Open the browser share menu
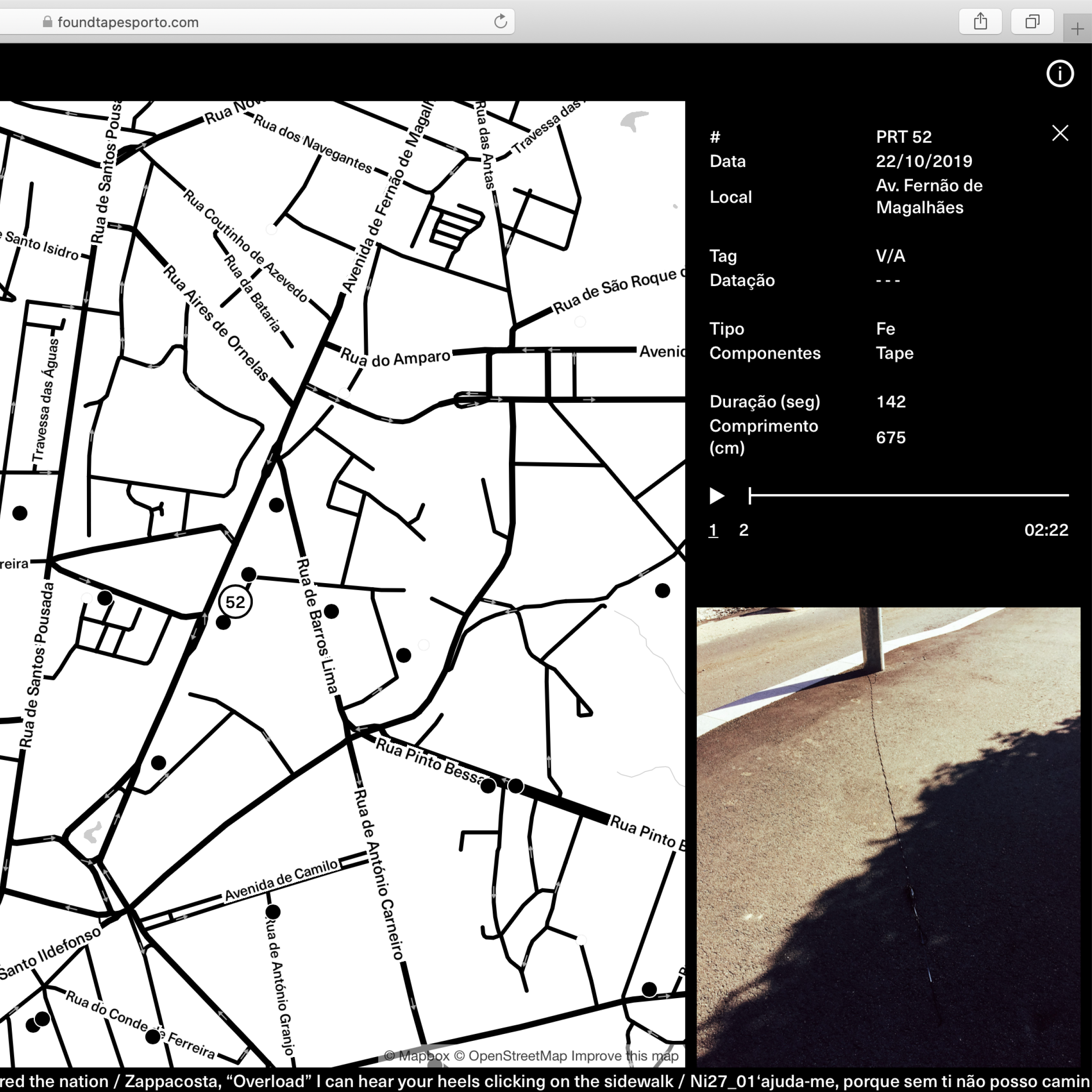This screenshot has height=1092, width=1092. [980, 22]
